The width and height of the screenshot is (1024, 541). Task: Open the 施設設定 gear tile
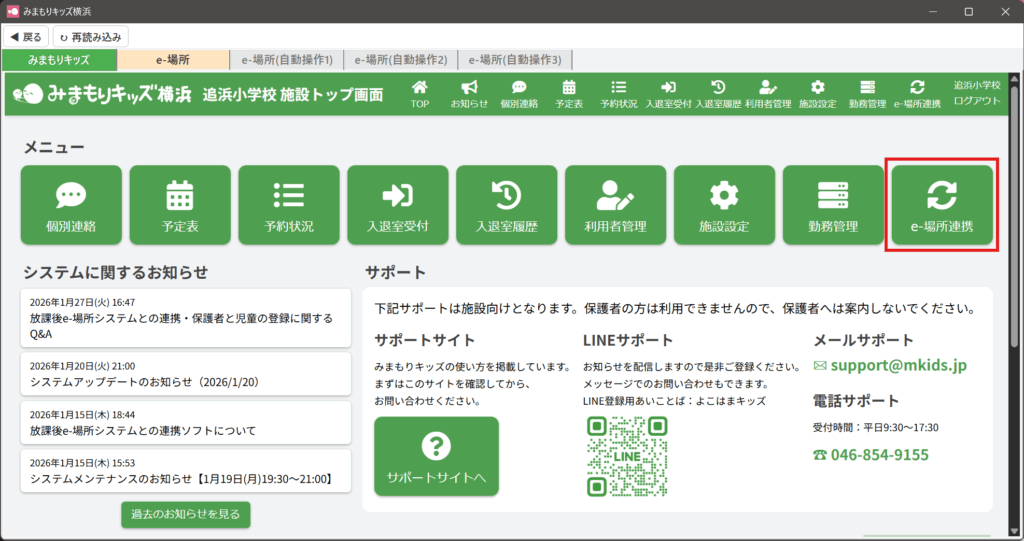pyautogui.click(x=724, y=206)
